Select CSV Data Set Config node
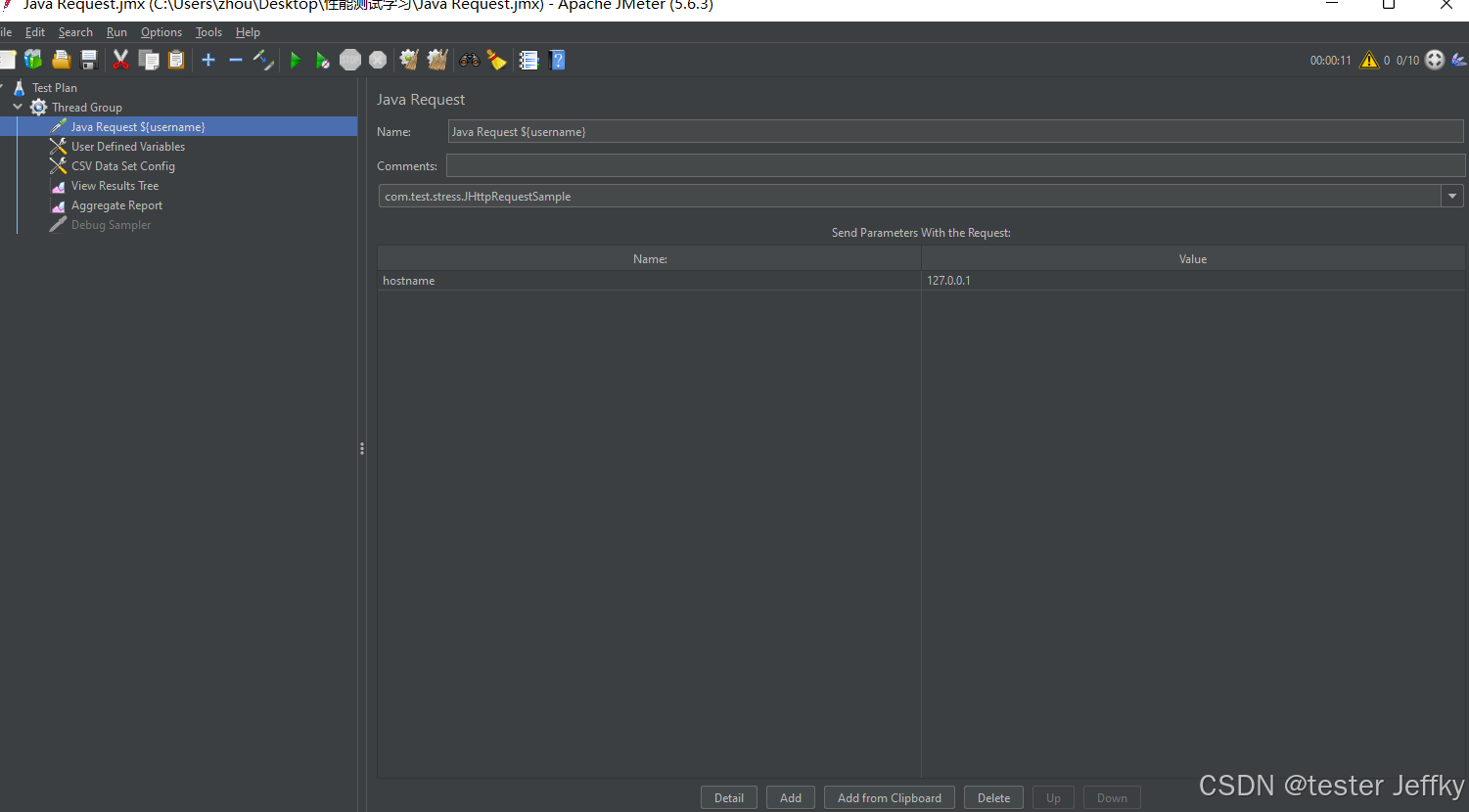The image size is (1469, 812). point(123,166)
